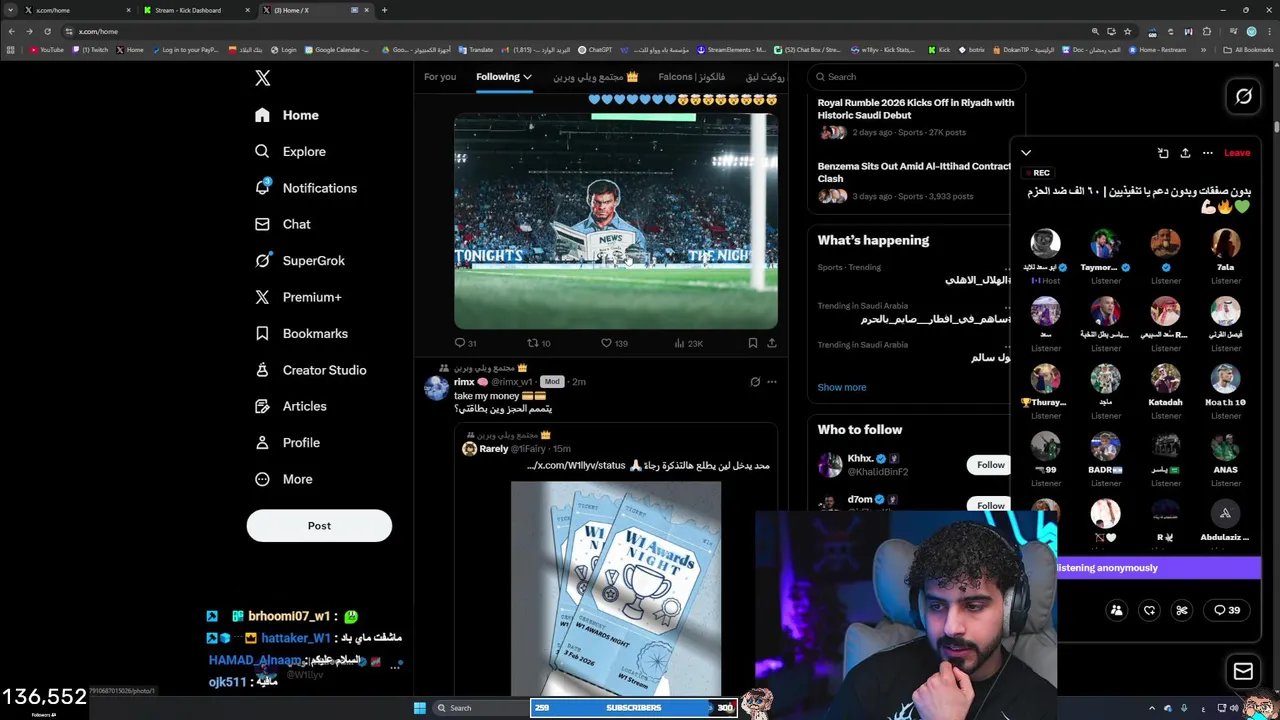
Task: Open Windows Start menu
Action: tap(420, 708)
